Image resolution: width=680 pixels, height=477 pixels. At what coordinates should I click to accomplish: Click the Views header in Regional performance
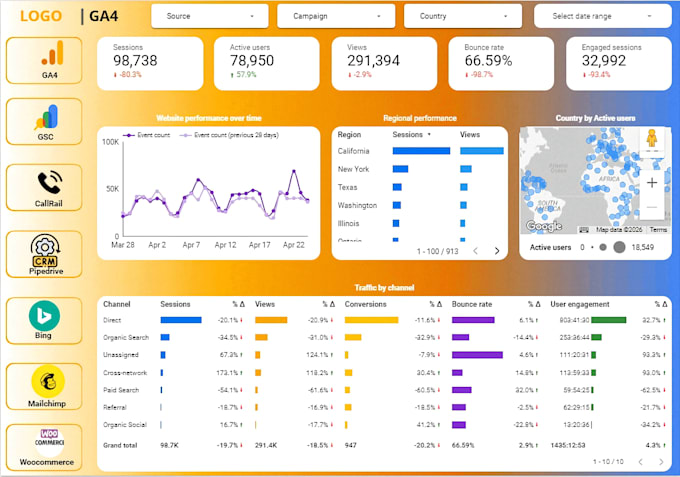470,134
